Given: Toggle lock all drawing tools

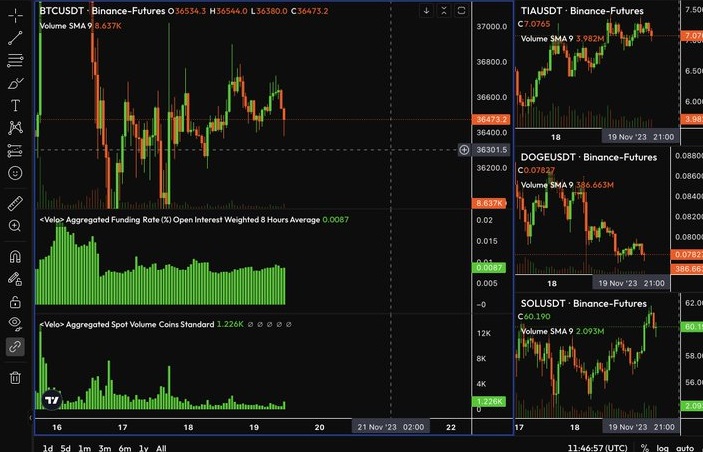Looking at the screenshot, I should pos(15,302).
